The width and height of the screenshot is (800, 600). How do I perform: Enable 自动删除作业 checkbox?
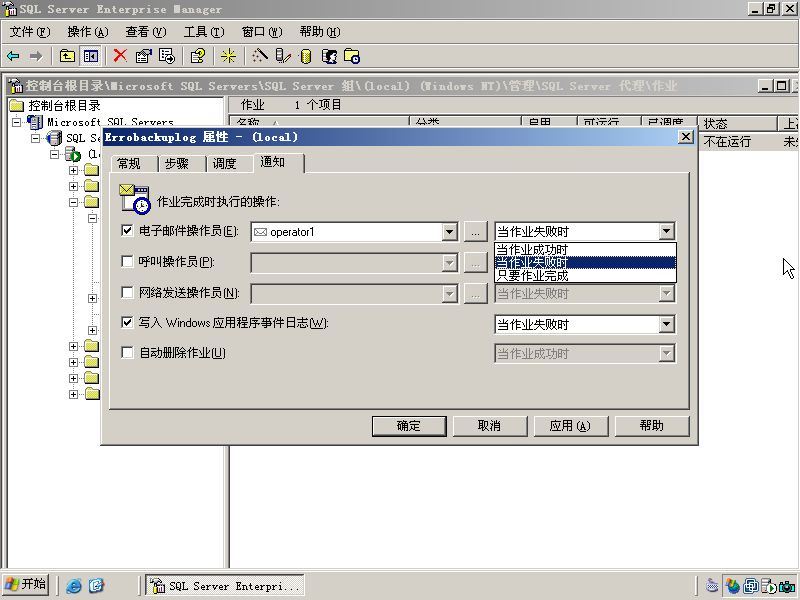coord(127,353)
